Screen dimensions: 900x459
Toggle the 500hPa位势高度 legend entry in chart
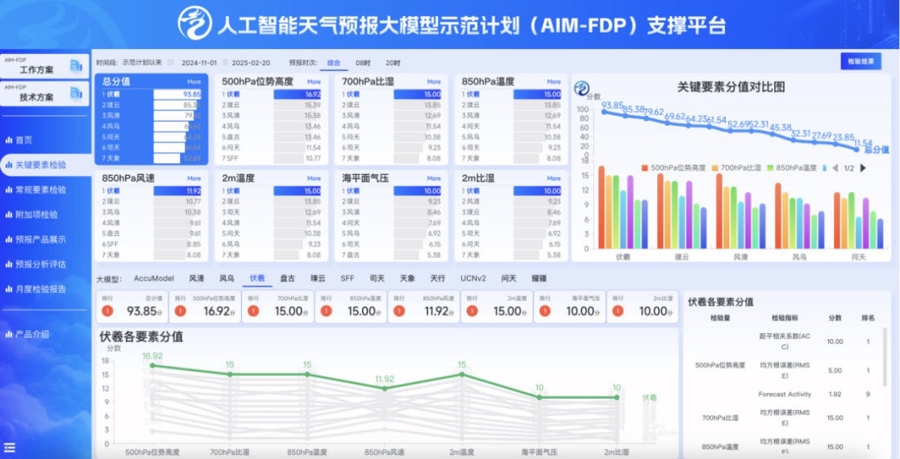coord(673,168)
